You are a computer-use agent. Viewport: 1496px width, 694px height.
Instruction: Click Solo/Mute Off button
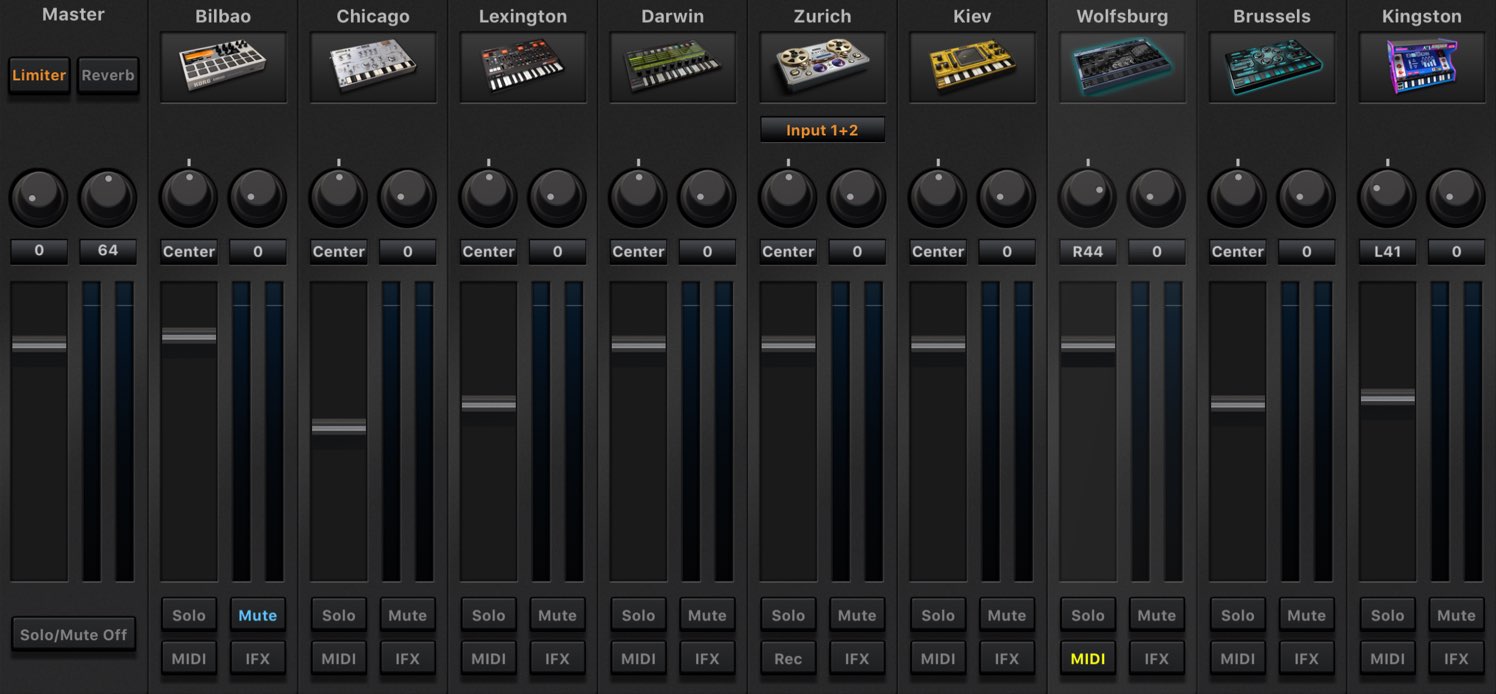[73, 635]
